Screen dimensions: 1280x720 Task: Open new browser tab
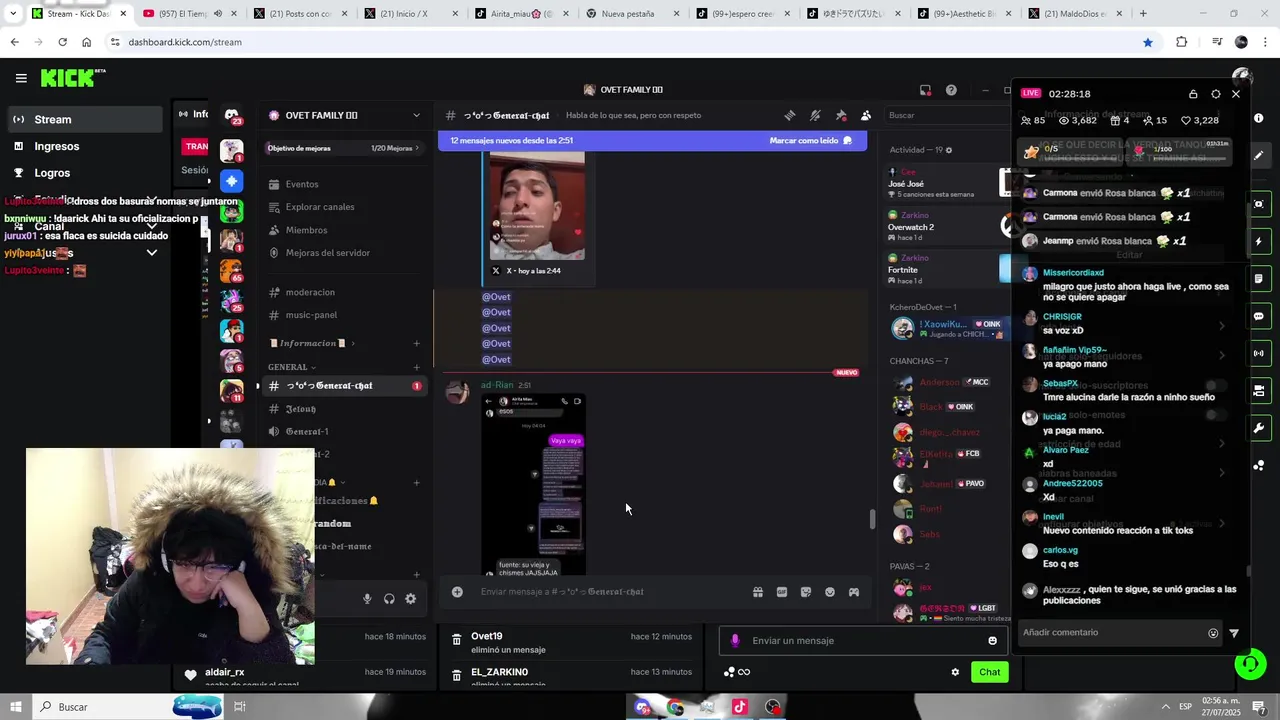[x=1143, y=14]
